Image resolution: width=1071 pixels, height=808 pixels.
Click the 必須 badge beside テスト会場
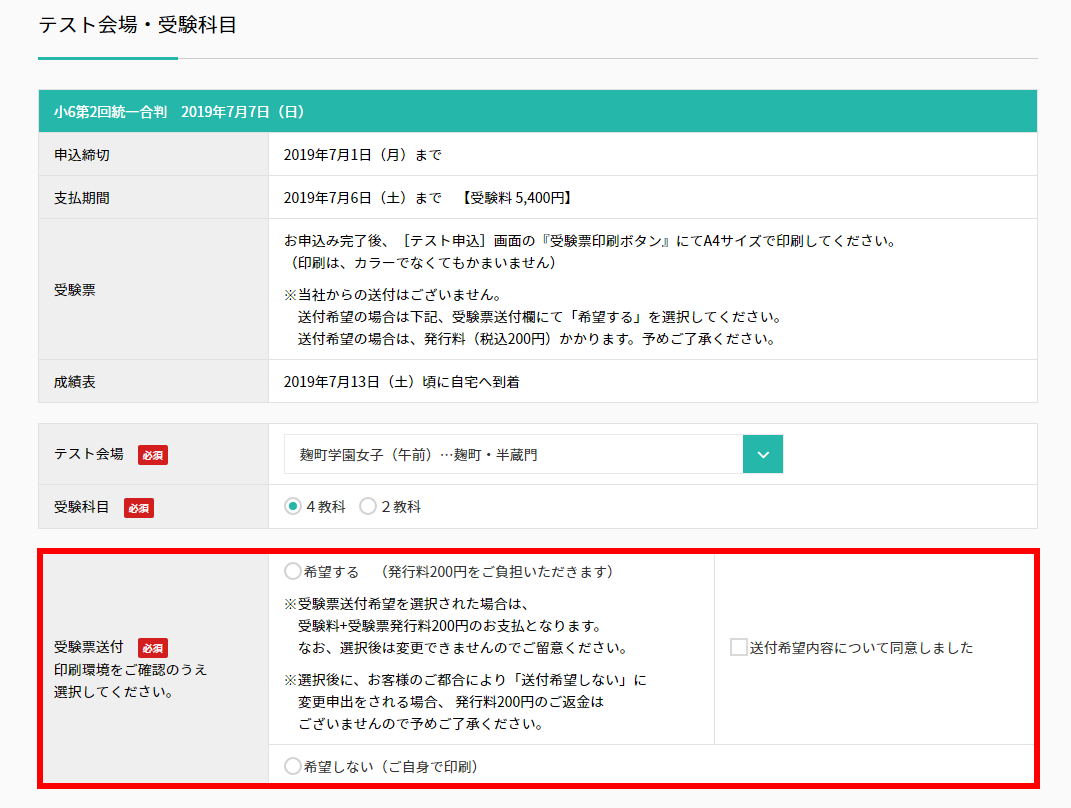tap(153, 455)
